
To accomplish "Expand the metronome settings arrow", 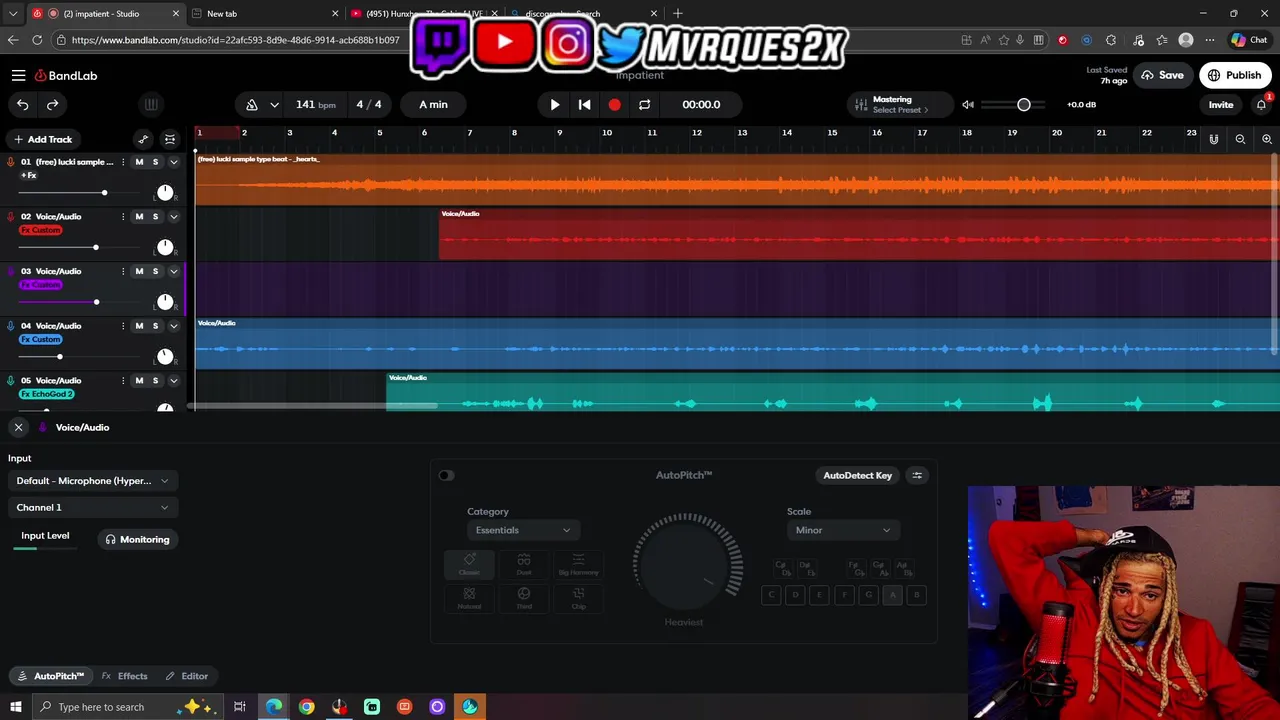I will (x=274, y=104).
